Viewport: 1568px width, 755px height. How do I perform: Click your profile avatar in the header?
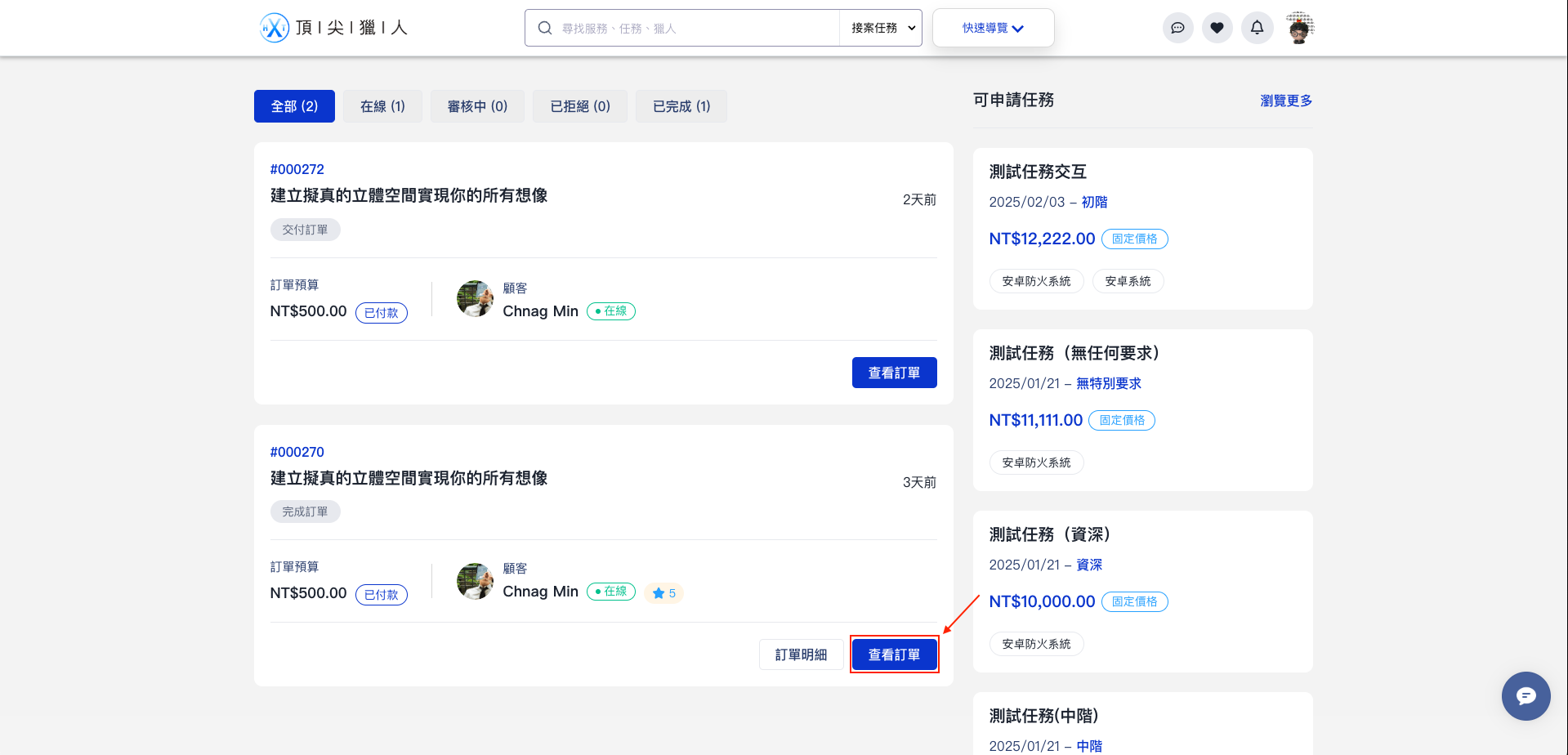[1300, 27]
